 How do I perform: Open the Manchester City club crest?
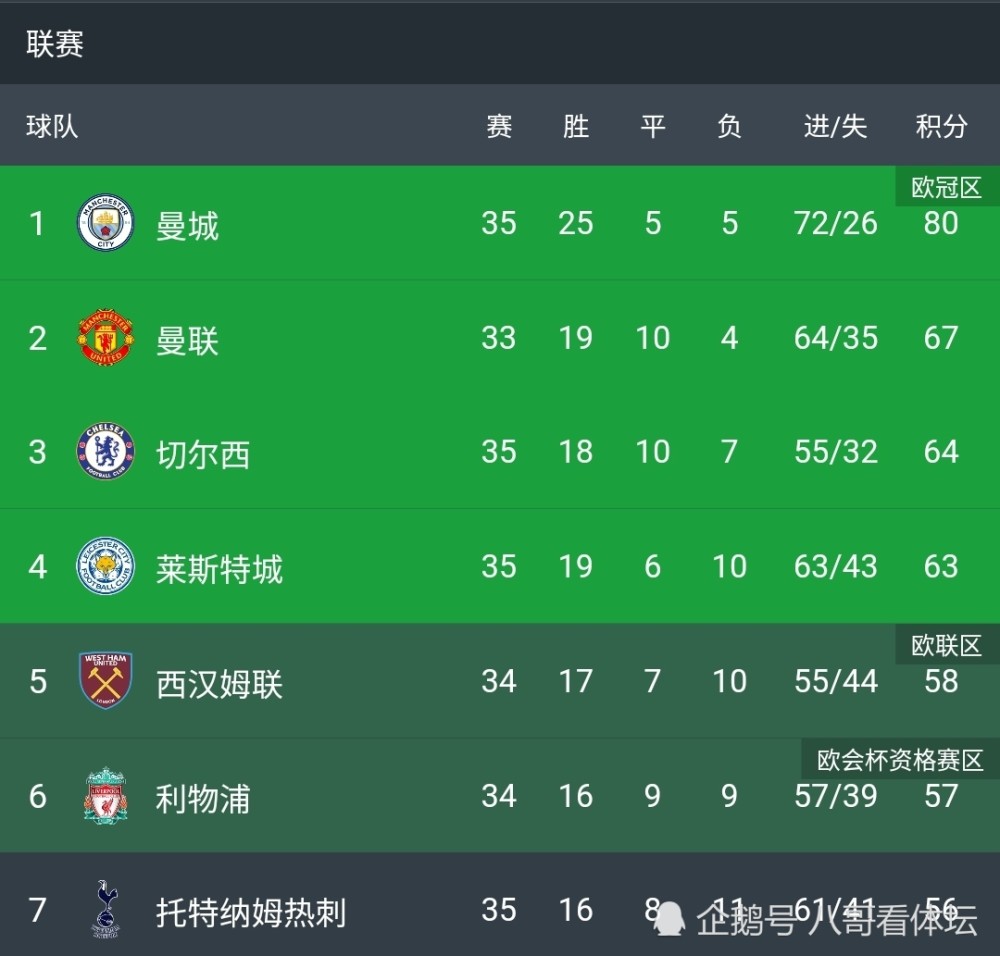[105, 223]
